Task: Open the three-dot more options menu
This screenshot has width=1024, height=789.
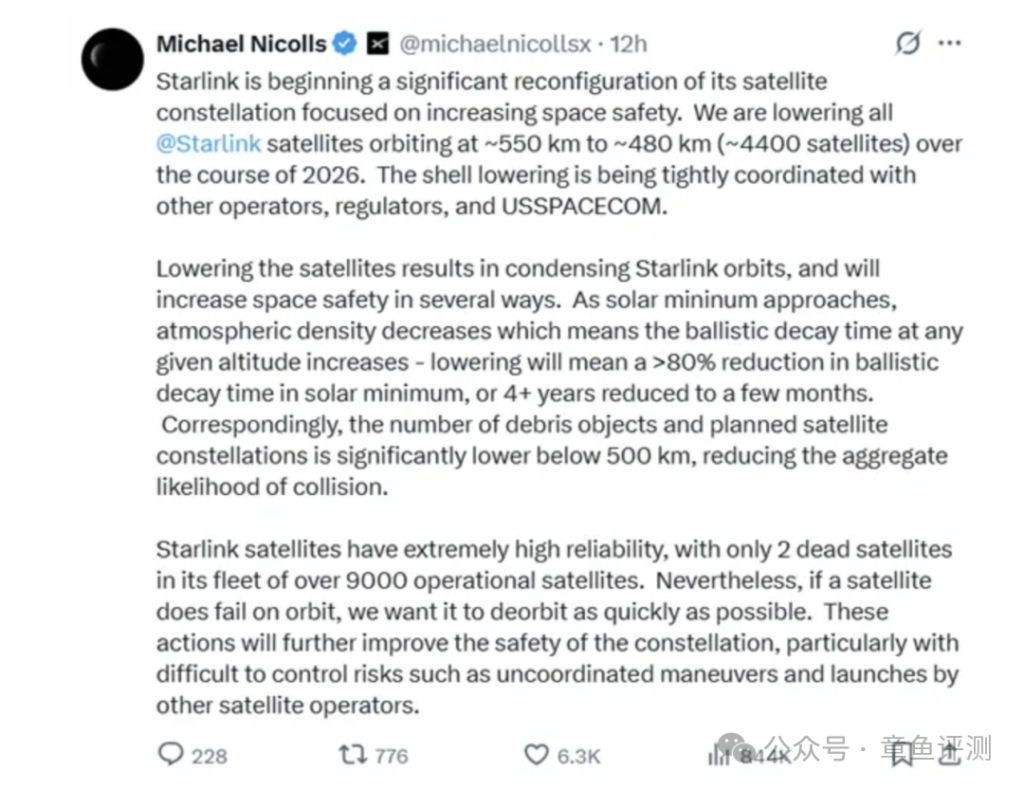Action: 950,43
